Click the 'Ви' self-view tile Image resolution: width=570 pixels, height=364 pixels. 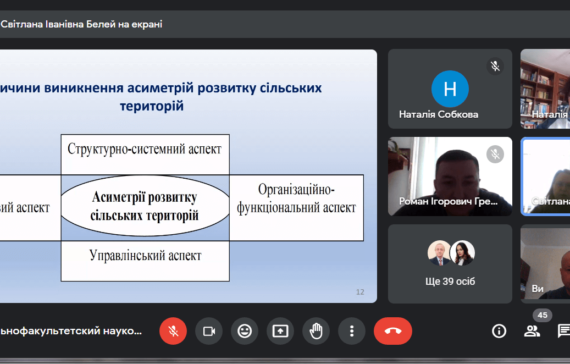point(545,264)
